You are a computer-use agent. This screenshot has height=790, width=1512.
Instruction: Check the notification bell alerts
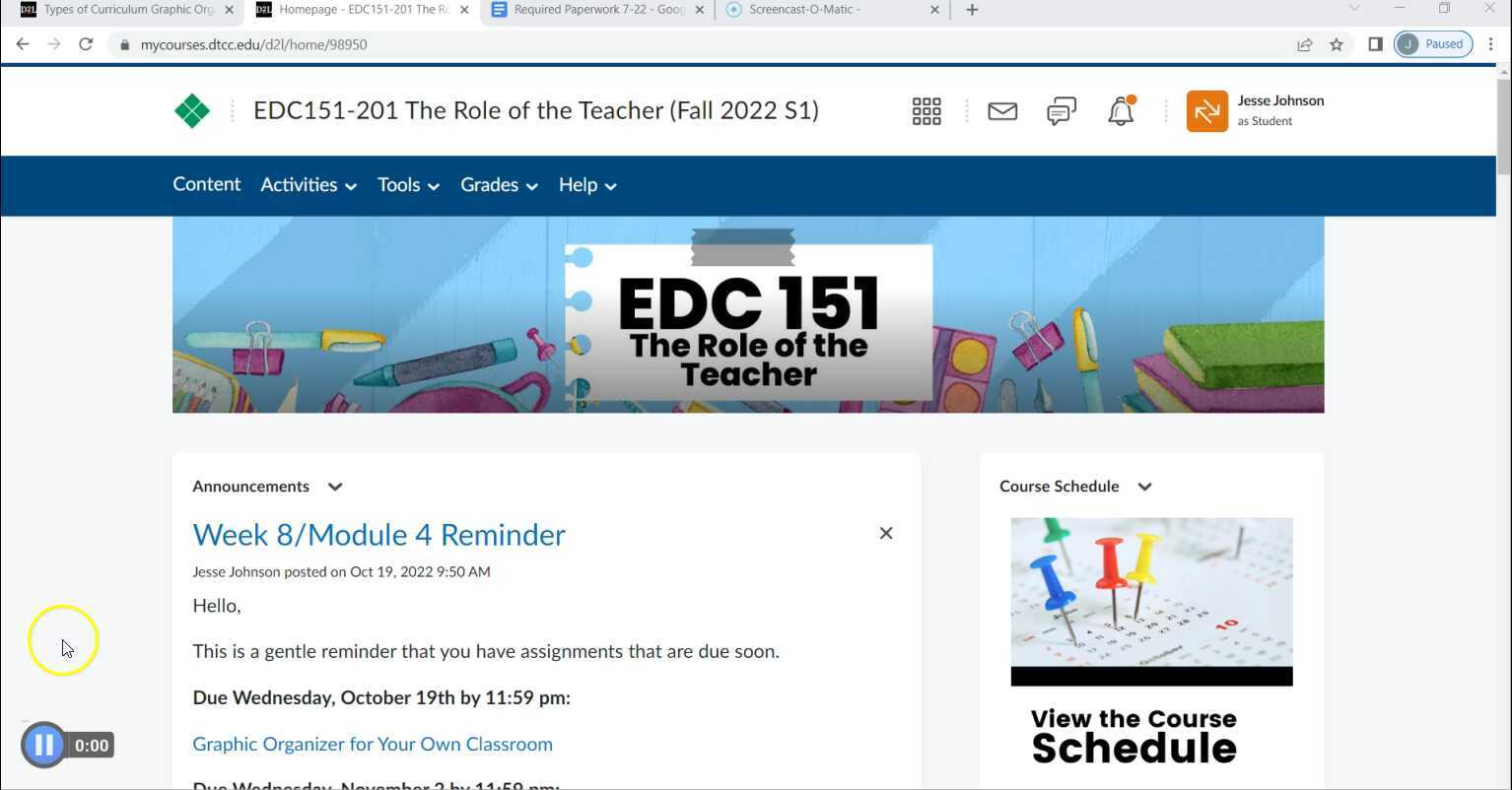[1121, 110]
